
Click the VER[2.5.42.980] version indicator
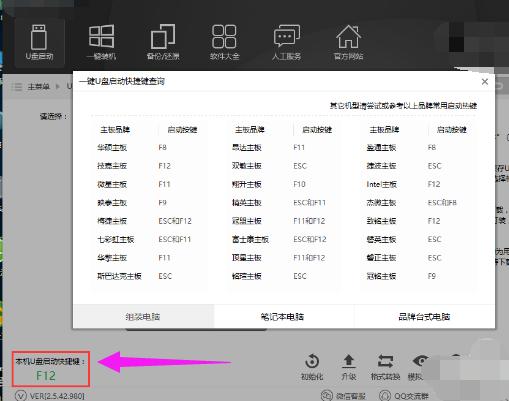pyautogui.click(x=50, y=396)
